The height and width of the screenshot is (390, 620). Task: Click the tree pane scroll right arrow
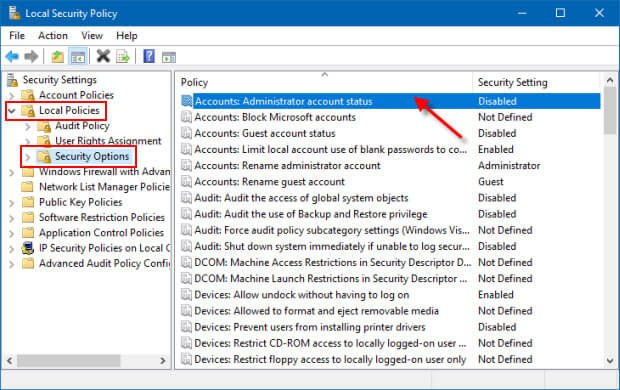[x=163, y=361]
